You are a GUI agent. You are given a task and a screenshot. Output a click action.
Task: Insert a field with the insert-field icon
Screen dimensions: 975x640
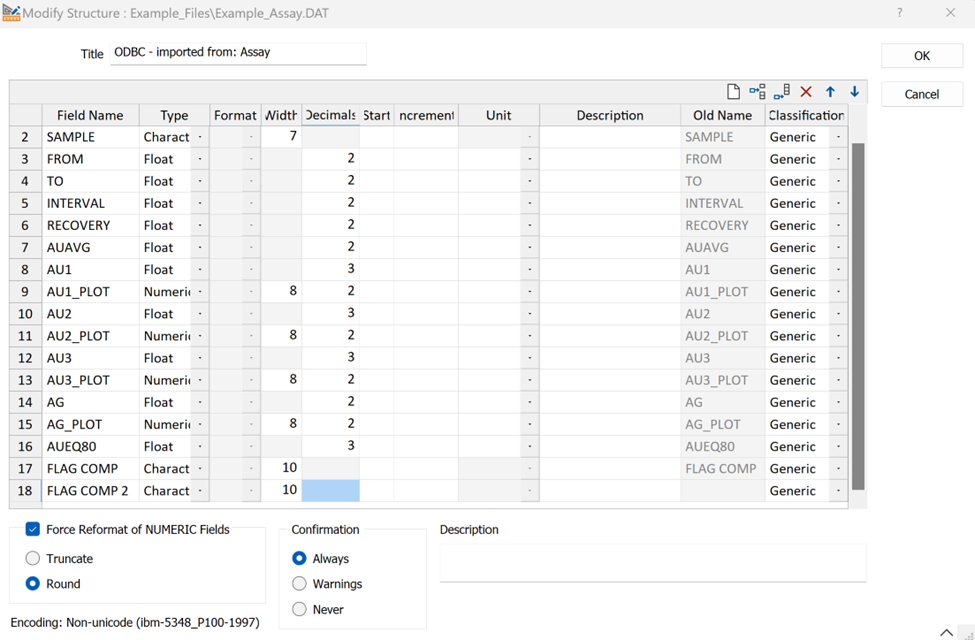pyautogui.click(x=757, y=91)
